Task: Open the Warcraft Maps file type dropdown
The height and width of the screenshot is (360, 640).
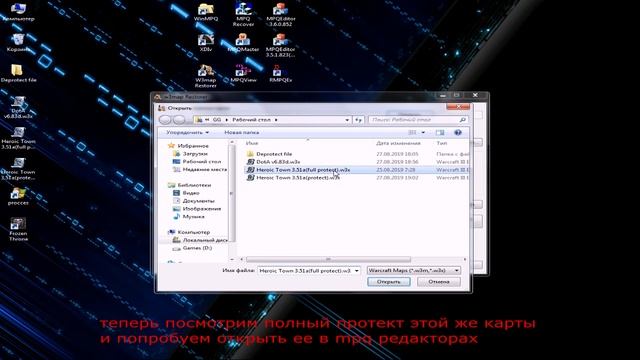Action: coord(414,271)
